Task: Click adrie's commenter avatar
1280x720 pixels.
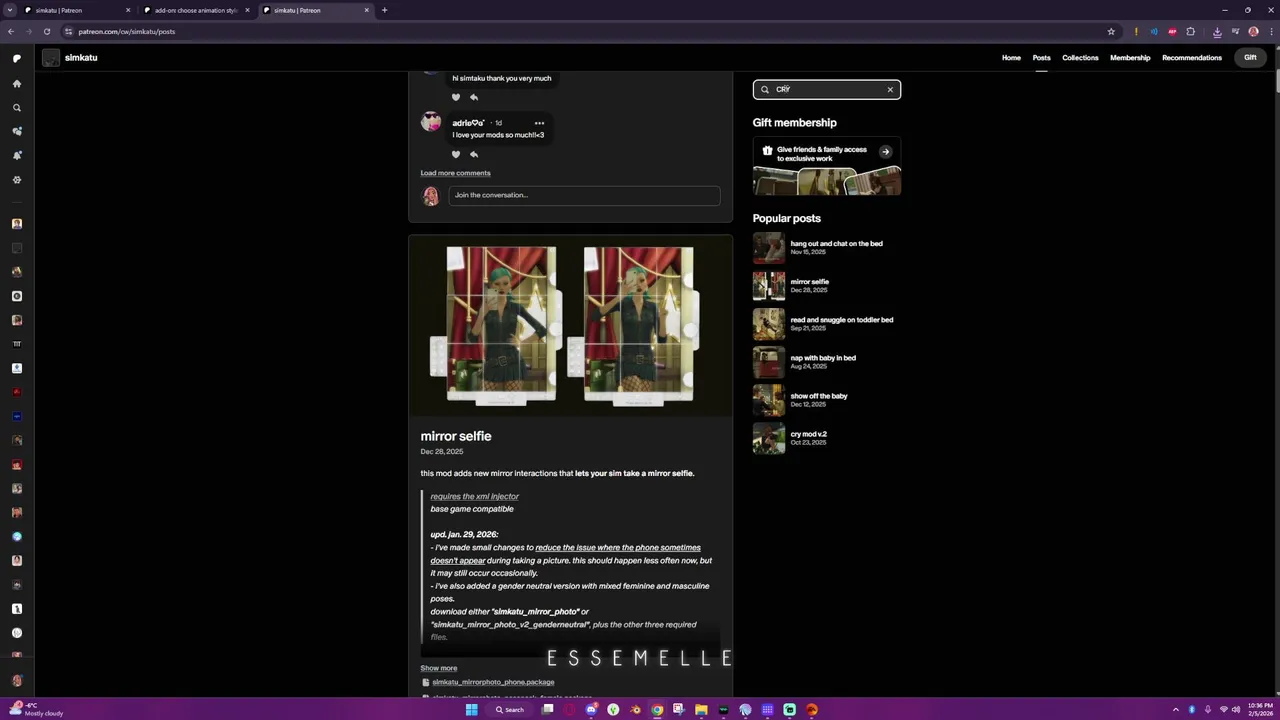Action: coord(431,122)
